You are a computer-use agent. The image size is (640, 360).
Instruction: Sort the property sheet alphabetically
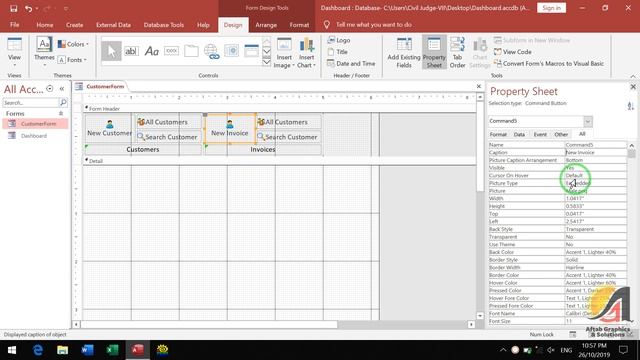click(x=631, y=106)
